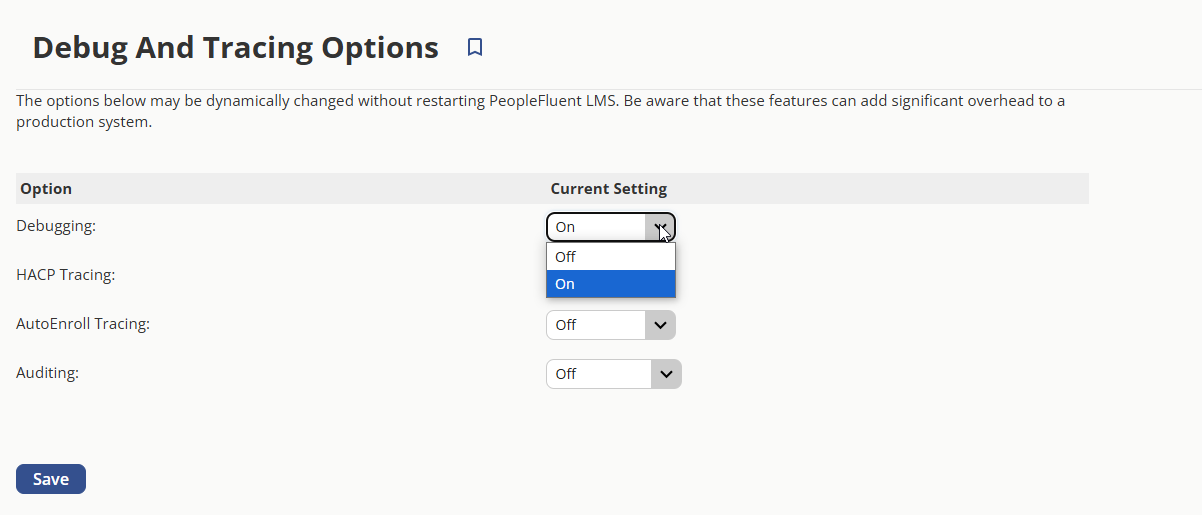1202x515 pixels.
Task: Choose the highlighted On option in list
Action: 611,284
